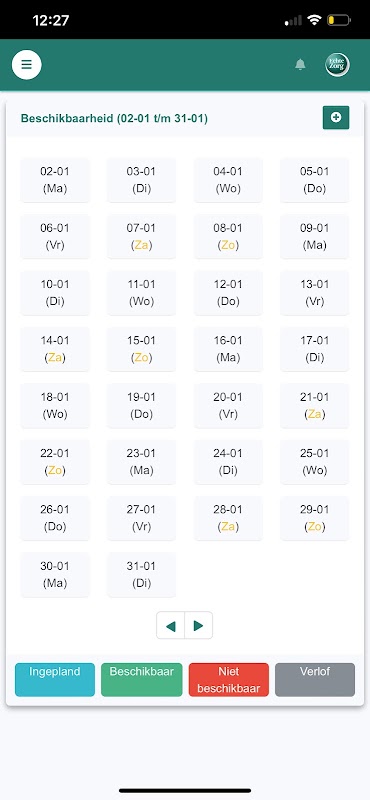This screenshot has width=370, height=800.
Task: Select the Beschikbaar green button
Action: [141, 680]
